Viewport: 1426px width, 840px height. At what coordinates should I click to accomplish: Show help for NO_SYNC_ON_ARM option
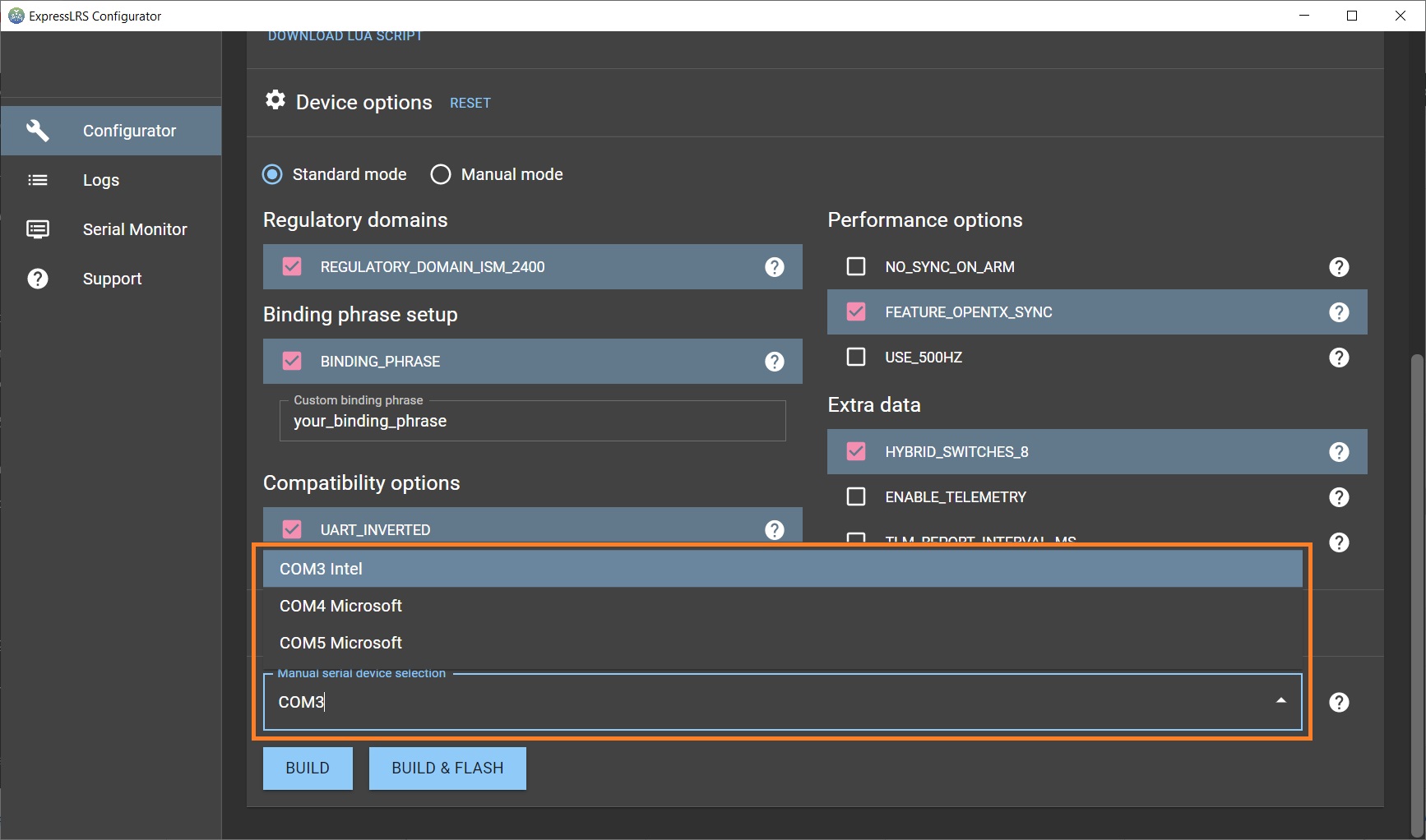pyautogui.click(x=1340, y=267)
